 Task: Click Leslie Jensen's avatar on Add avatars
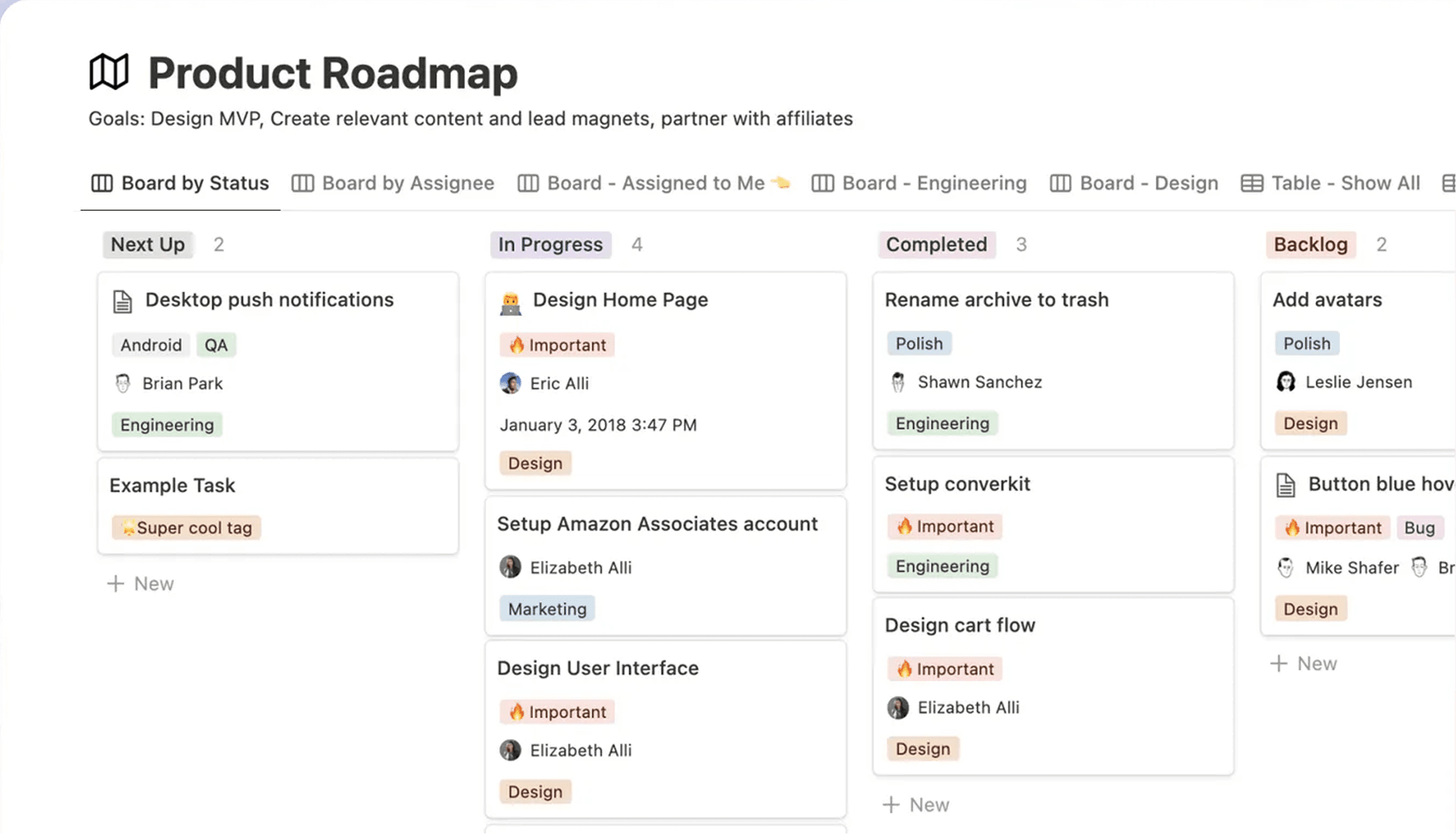pos(1286,382)
